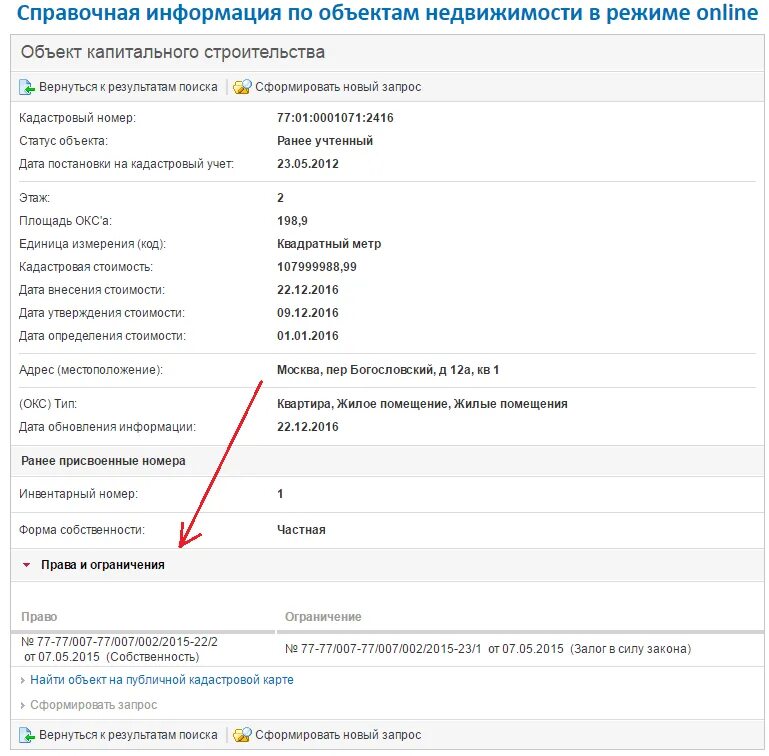Click the top return-to-results arrow icon

tap(27, 87)
